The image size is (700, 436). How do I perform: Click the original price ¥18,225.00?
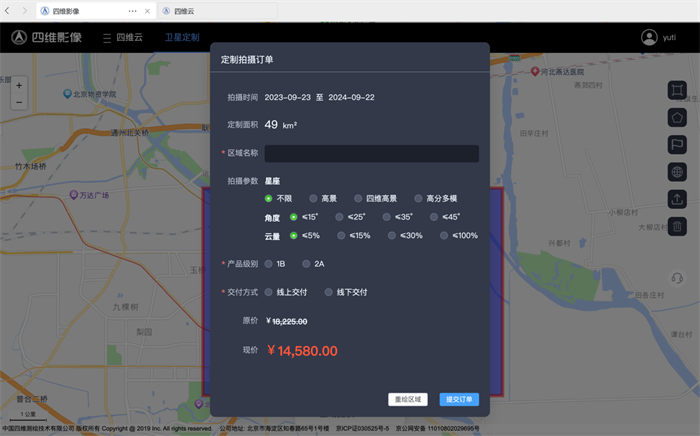click(x=286, y=321)
